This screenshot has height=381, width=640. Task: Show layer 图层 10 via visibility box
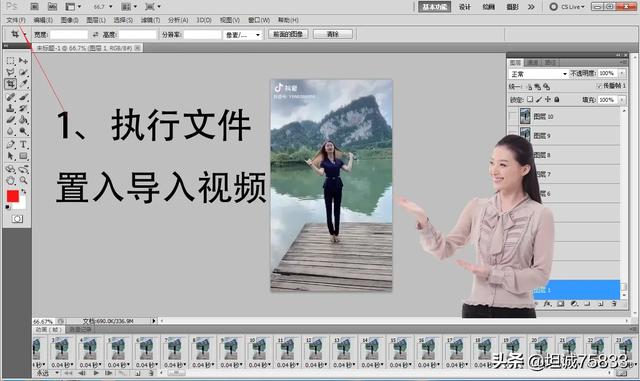pos(513,116)
